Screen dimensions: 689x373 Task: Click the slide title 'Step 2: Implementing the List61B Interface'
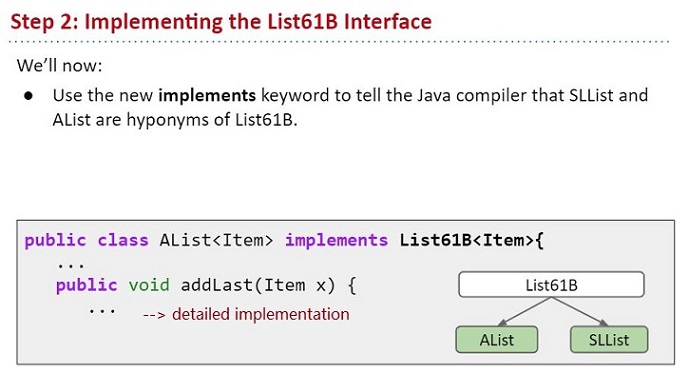coord(221,22)
